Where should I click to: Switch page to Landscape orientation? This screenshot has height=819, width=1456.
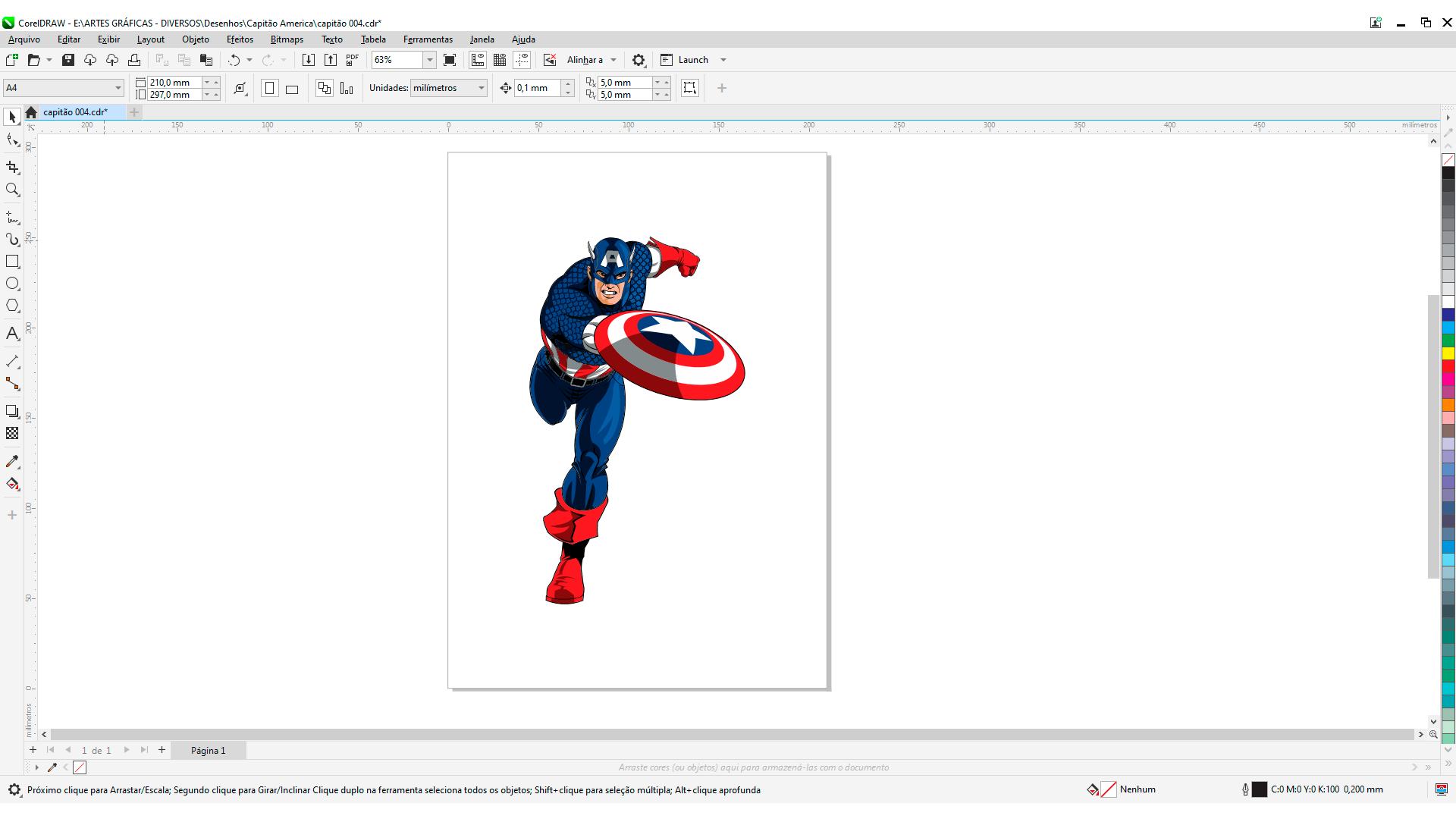tap(292, 88)
